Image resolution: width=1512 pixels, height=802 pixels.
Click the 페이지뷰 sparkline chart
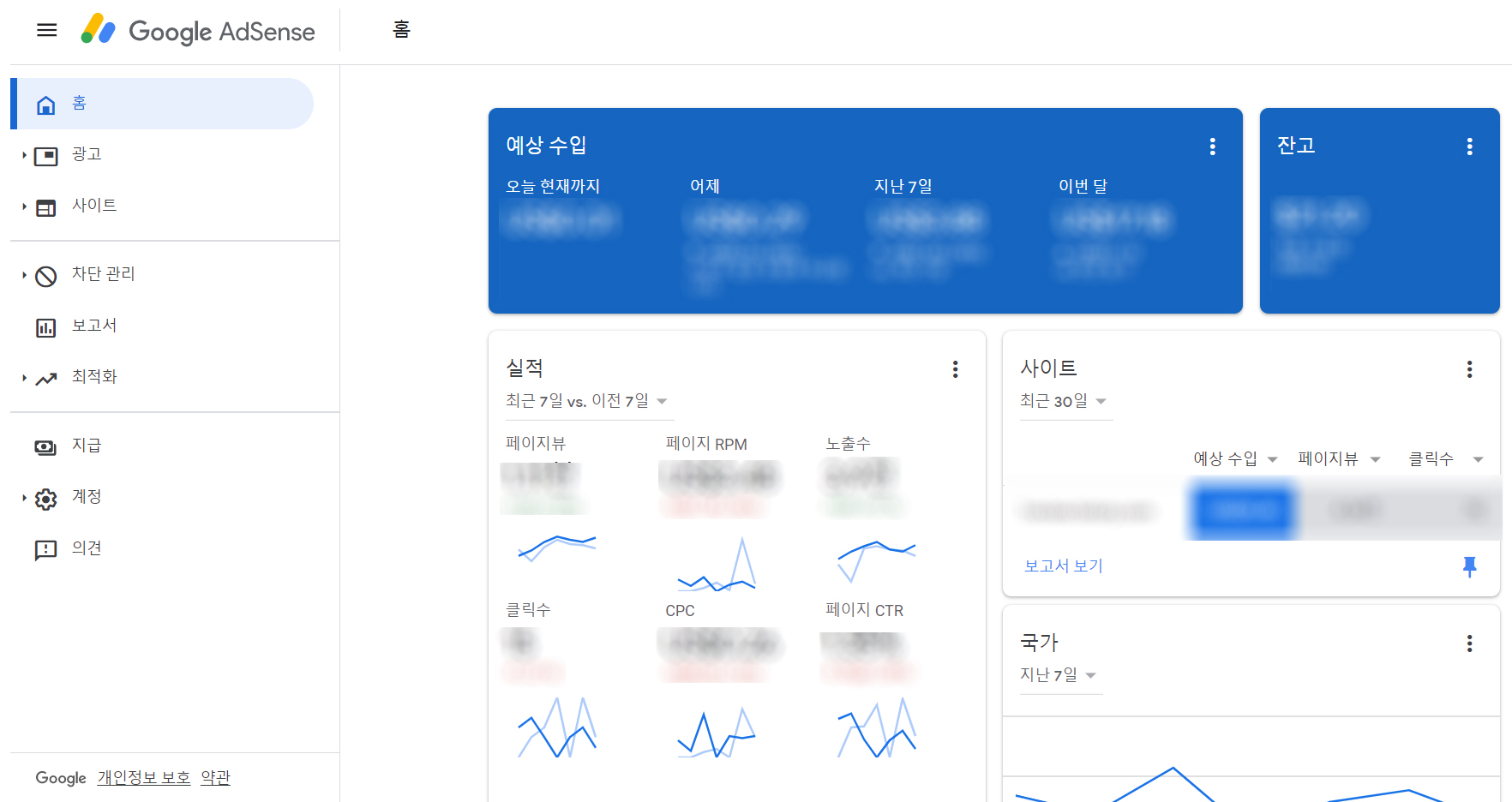point(557,548)
